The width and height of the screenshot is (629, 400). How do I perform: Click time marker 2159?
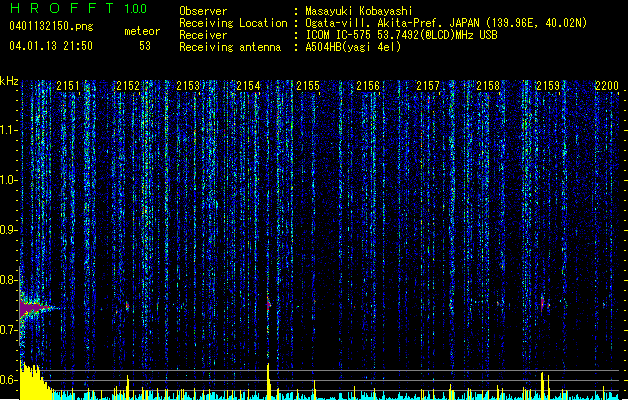coord(548,86)
